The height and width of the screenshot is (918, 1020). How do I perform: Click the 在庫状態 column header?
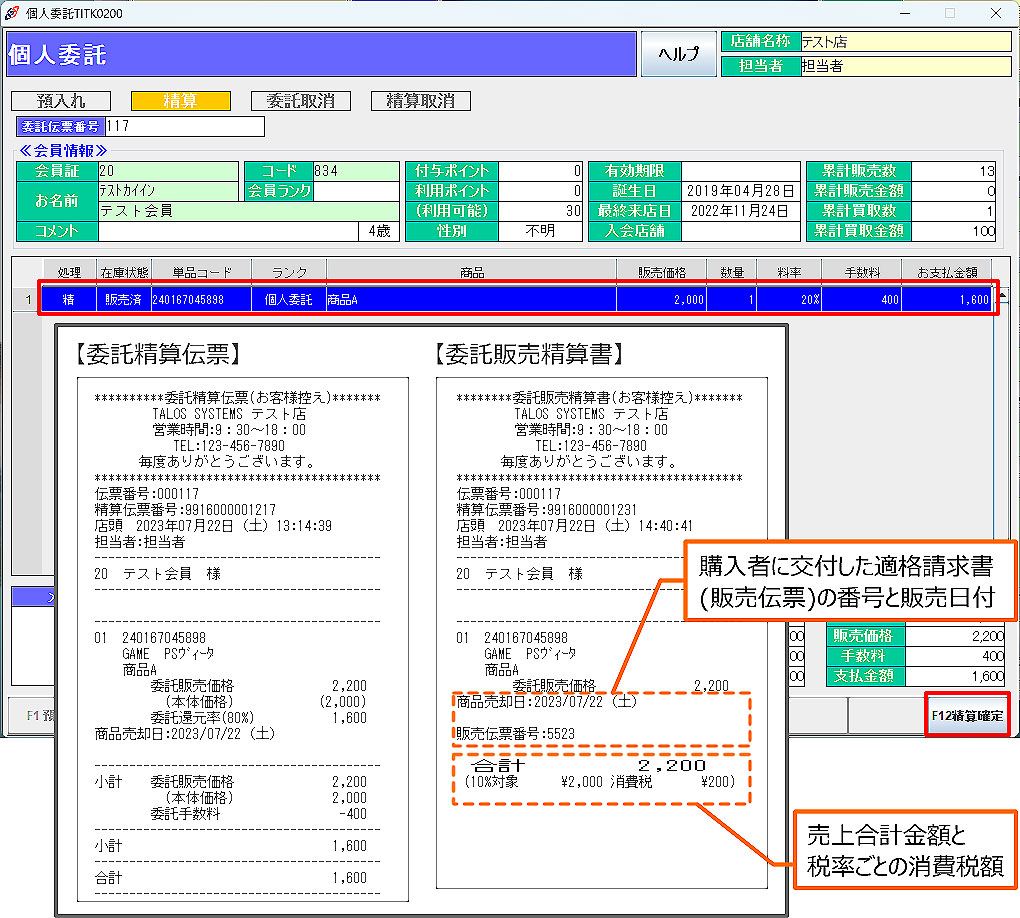124,272
